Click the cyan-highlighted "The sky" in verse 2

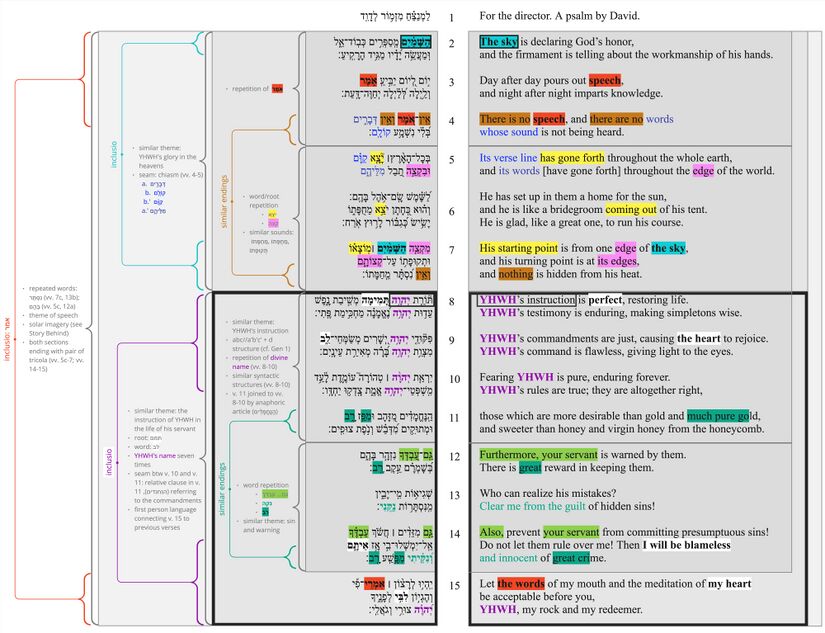[x=498, y=42]
